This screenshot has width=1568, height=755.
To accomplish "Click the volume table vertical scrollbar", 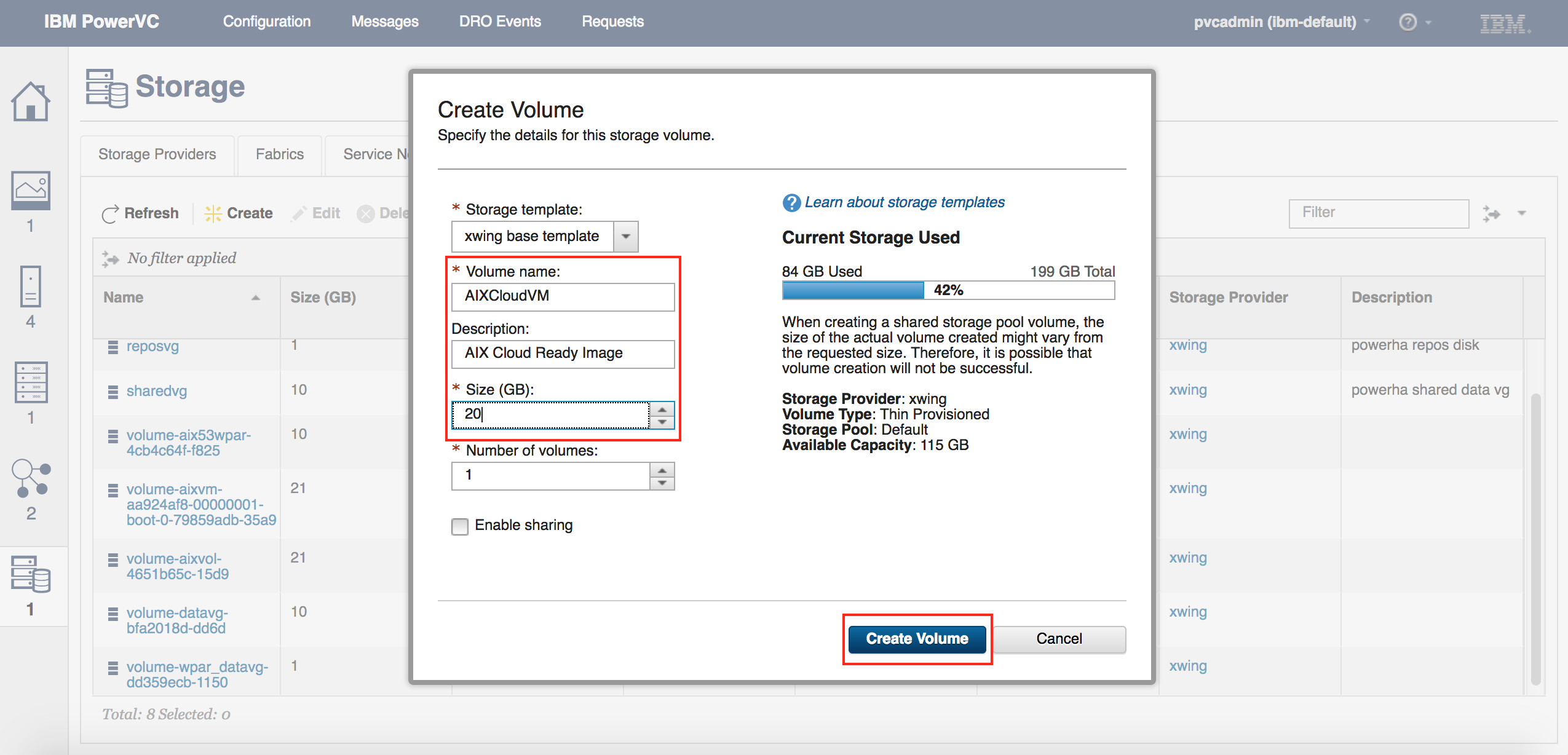I will [x=1535, y=538].
